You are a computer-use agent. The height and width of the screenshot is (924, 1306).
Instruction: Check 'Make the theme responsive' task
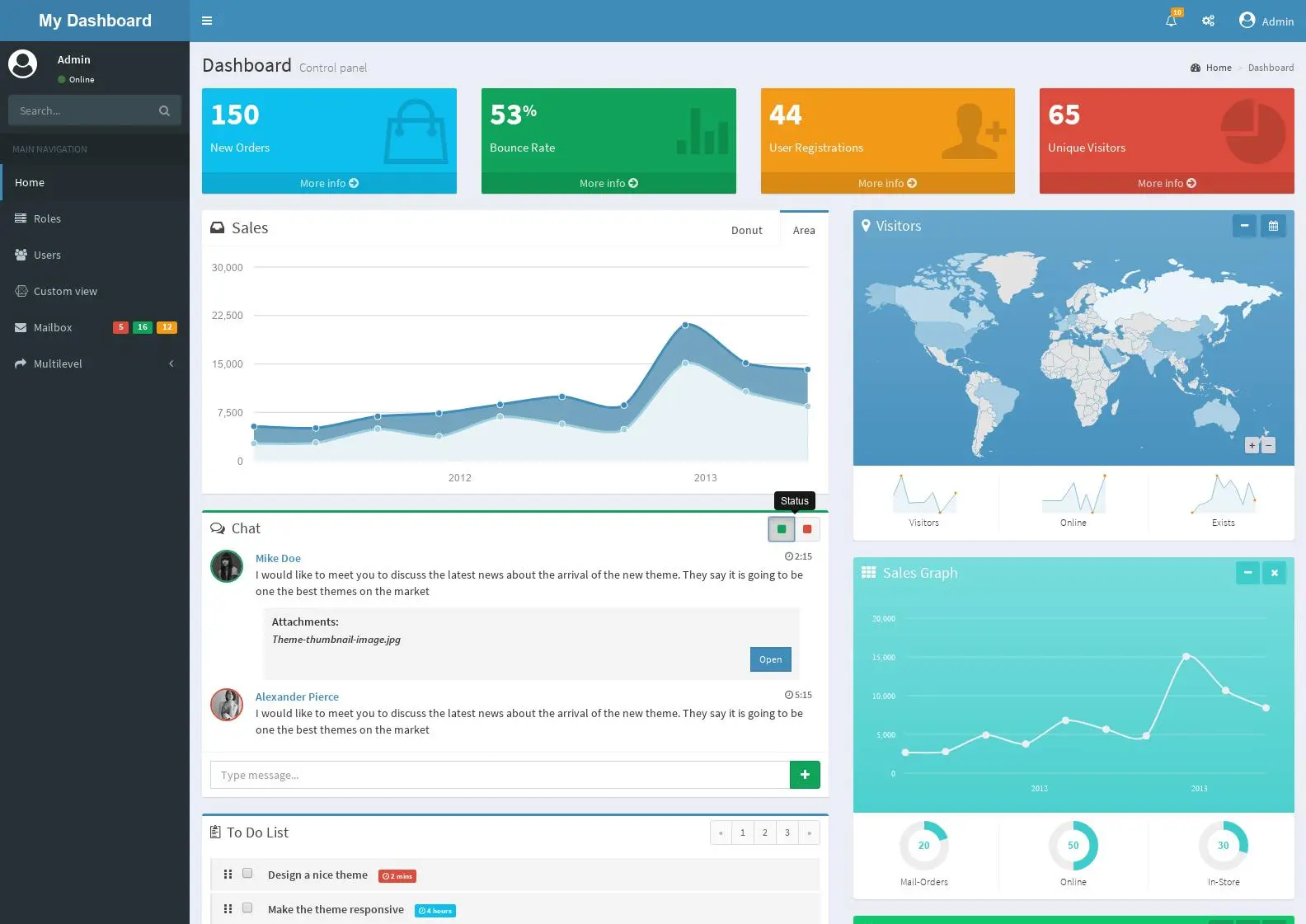247,908
